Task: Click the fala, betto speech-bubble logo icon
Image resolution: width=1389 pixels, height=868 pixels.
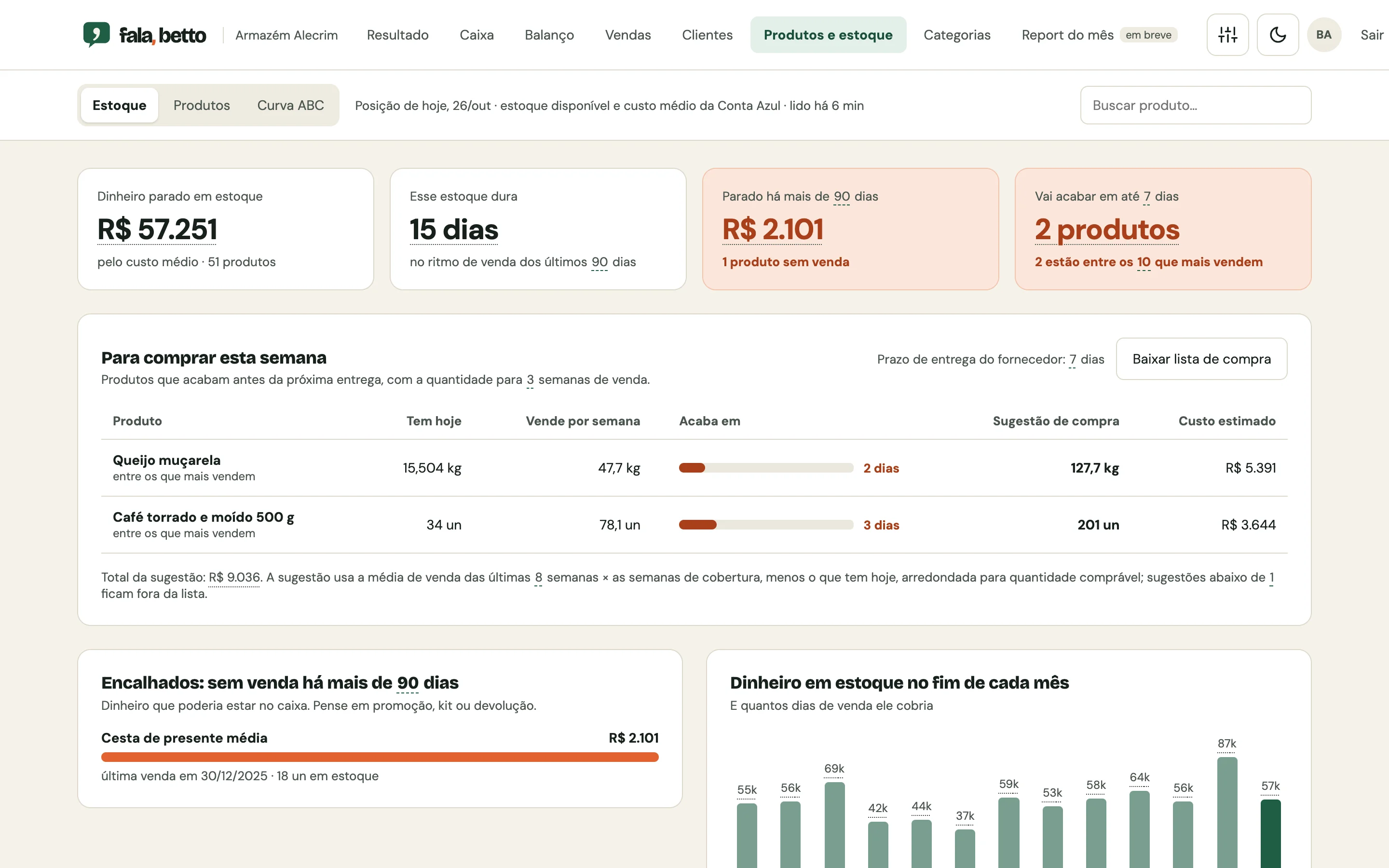Action: point(96,34)
